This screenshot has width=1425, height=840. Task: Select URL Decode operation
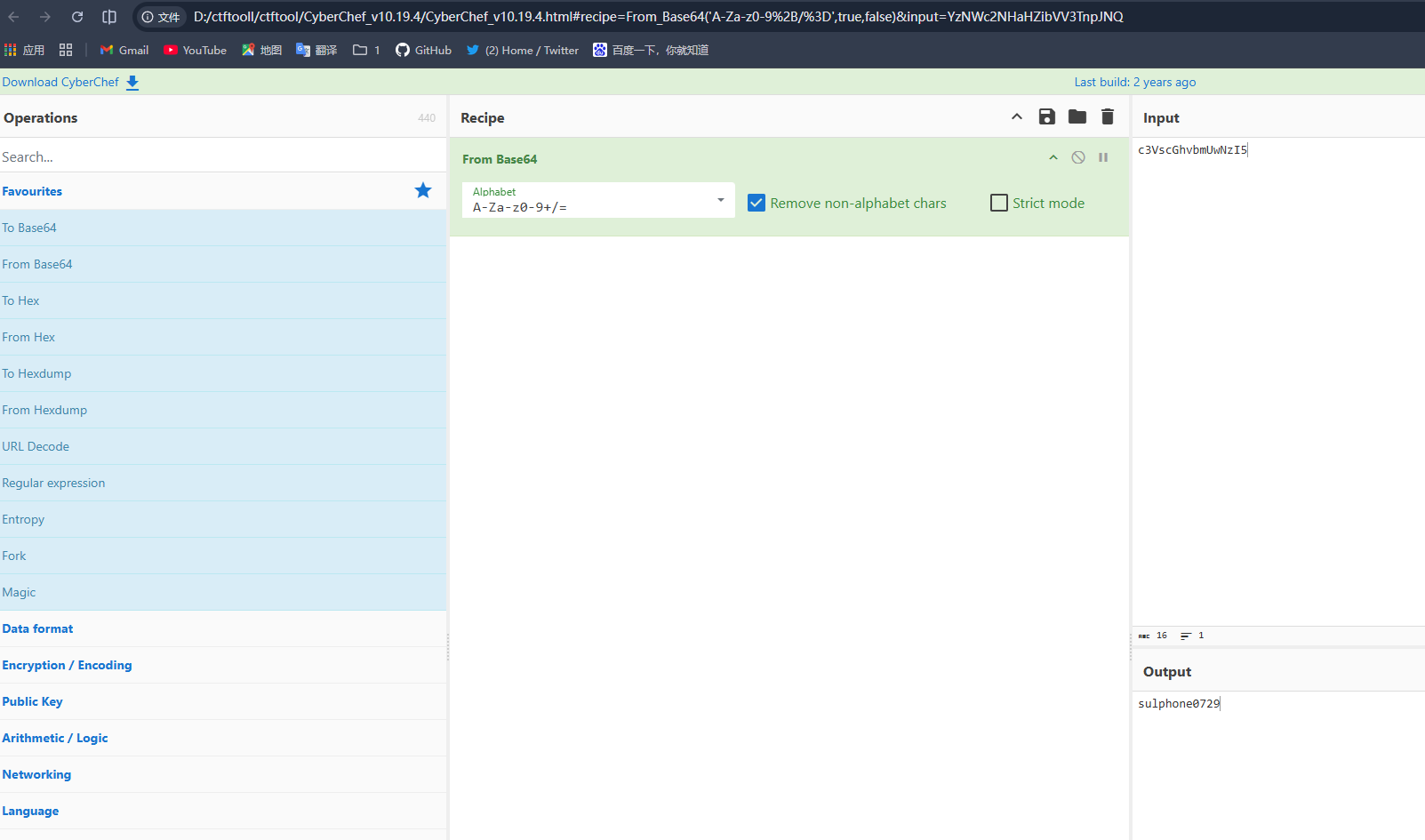click(223, 446)
